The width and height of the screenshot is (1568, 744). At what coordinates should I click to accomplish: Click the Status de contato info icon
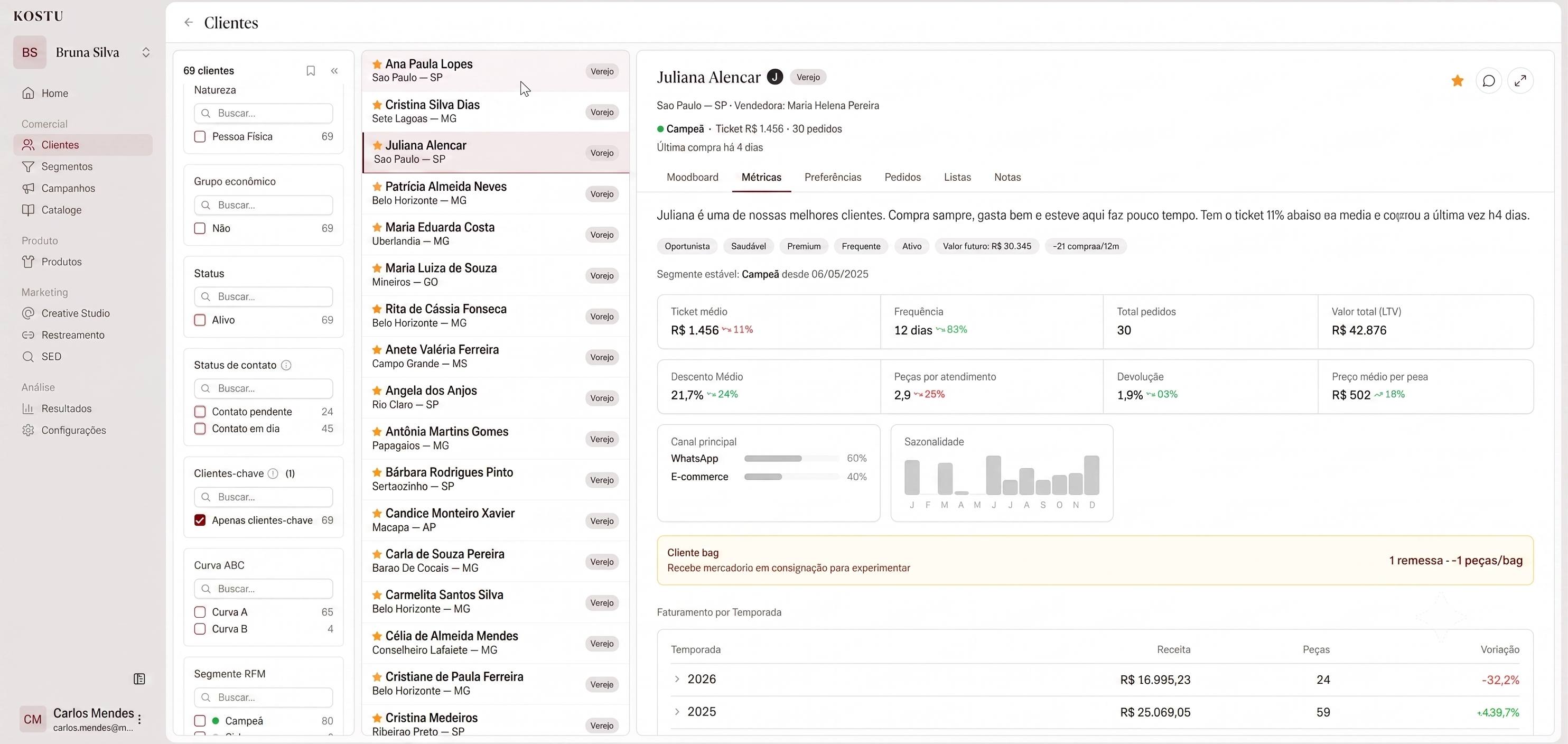coord(286,365)
